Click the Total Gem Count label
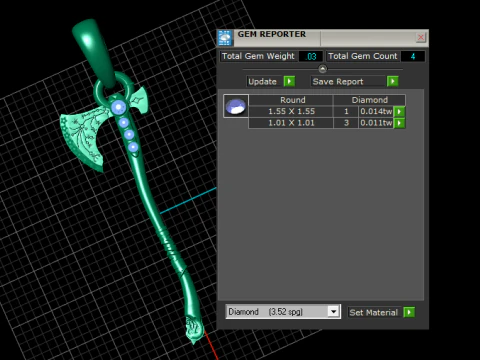The width and height of the screenshot is (480, 360). click(x=363, y=56)
